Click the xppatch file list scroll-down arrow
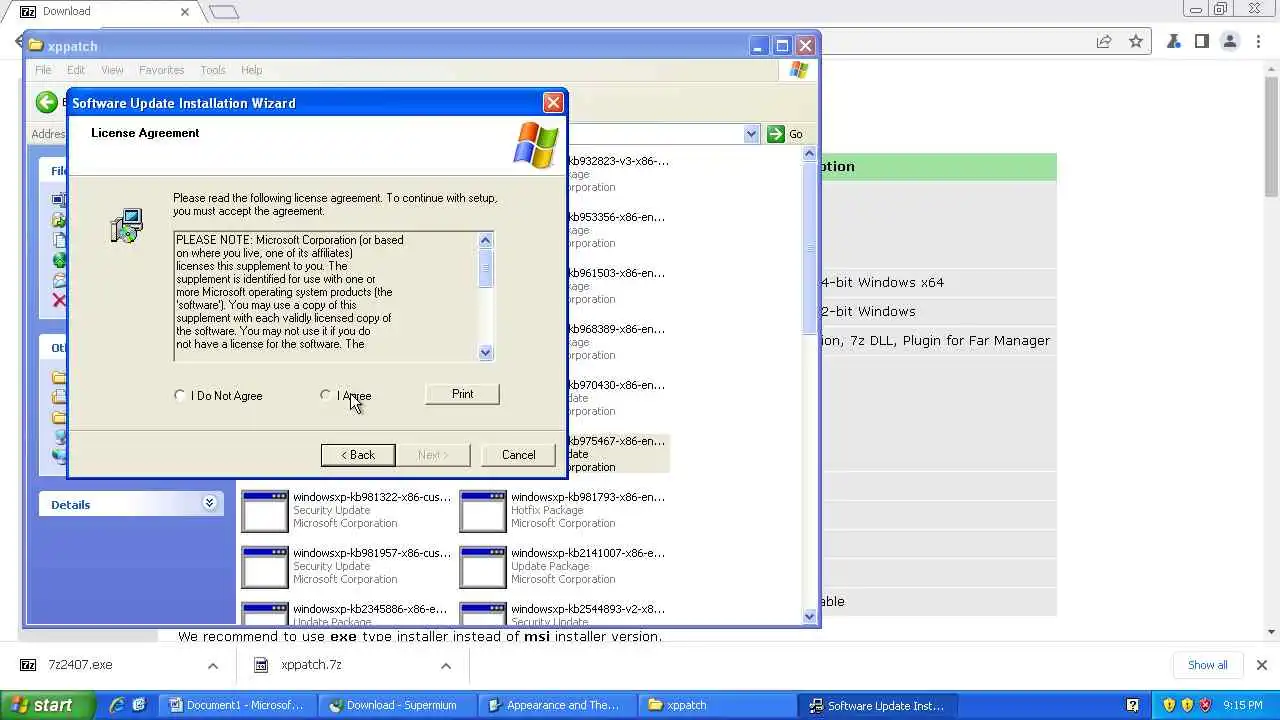The image size is (1280, 720). tap(810, 617)
